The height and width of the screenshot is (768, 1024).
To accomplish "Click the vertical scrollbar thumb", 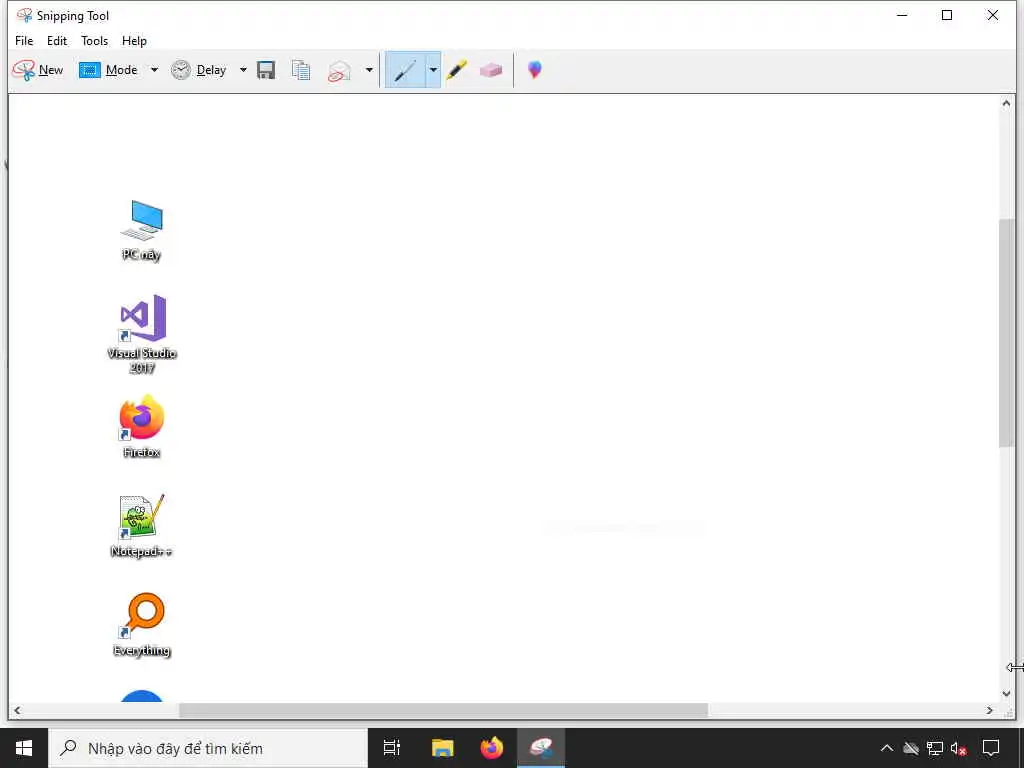I will [x=1006, y=333].
